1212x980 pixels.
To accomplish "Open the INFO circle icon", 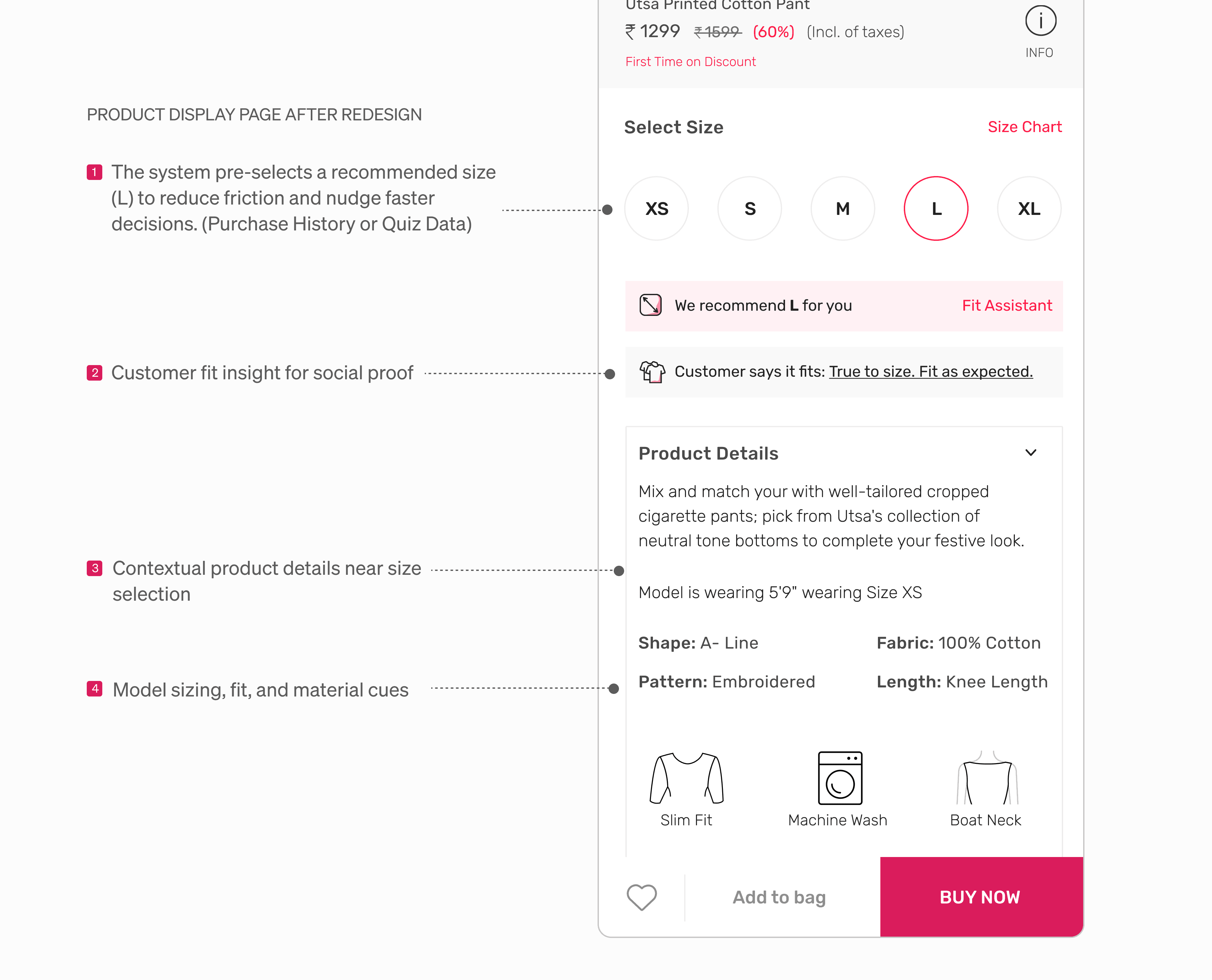I will pyautogui.click(x=1040, y=21).
